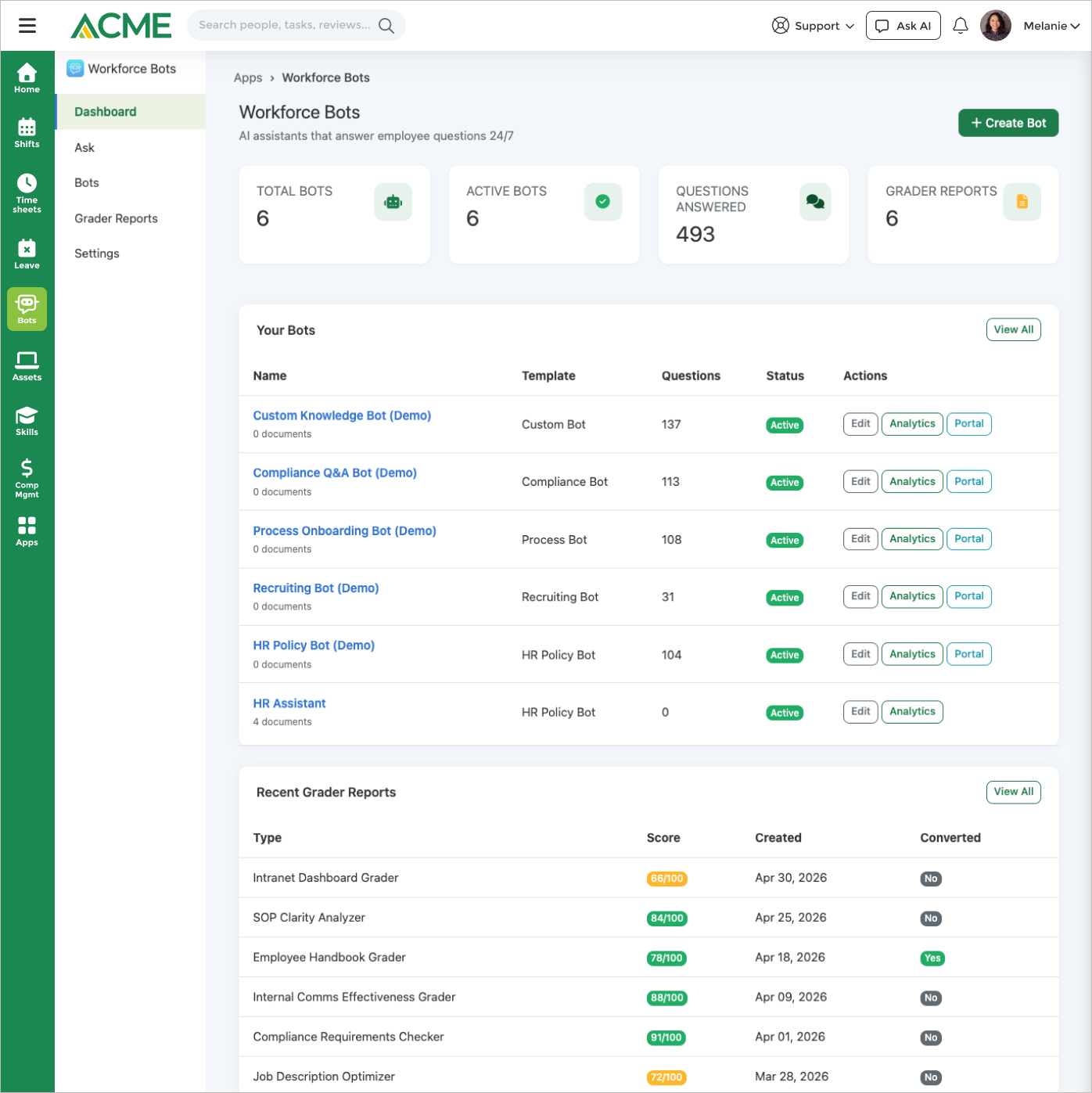The width and height of the screenshot is (1092, 1093).
Task: Click View All in Recent Grader Reports
Action: [1013, 792]
